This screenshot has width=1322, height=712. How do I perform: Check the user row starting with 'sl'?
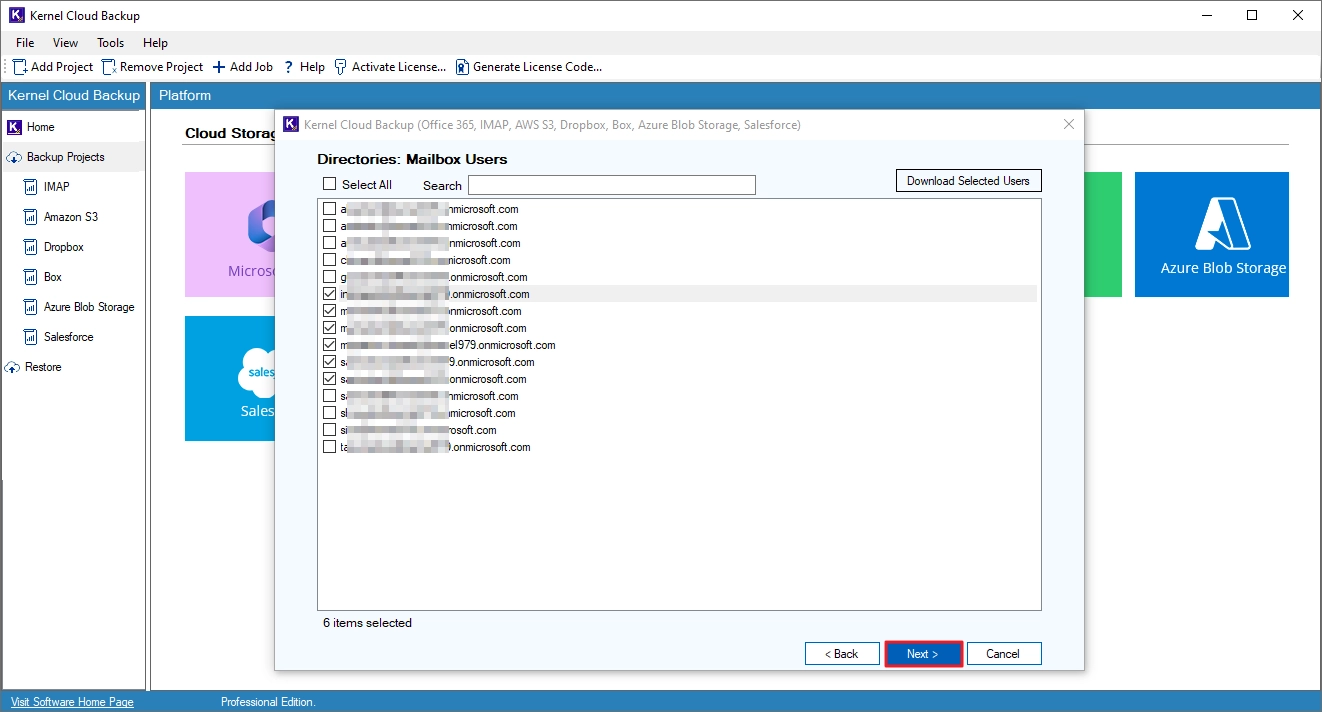pos(329,413)
